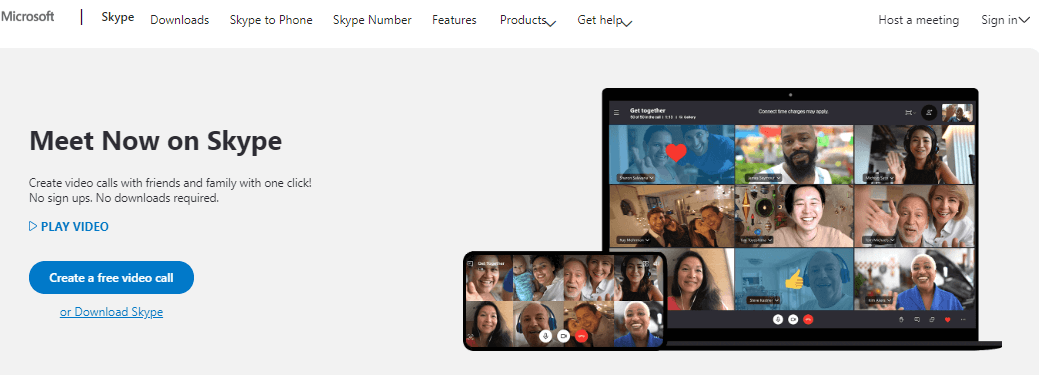Expand the Get help dropdown menu
1039x375 pixels.
tap(605, 20)
